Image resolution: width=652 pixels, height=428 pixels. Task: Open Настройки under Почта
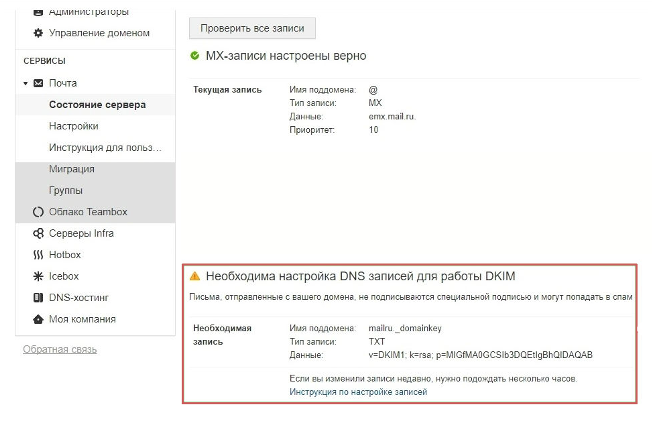pos(73,126)
